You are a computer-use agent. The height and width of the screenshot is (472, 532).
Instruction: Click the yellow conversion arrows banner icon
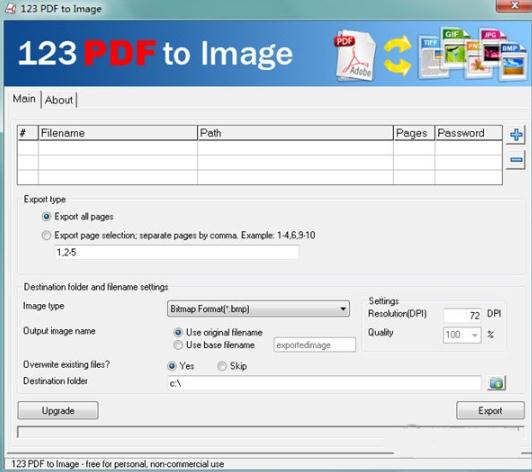(x=398, y=55)
